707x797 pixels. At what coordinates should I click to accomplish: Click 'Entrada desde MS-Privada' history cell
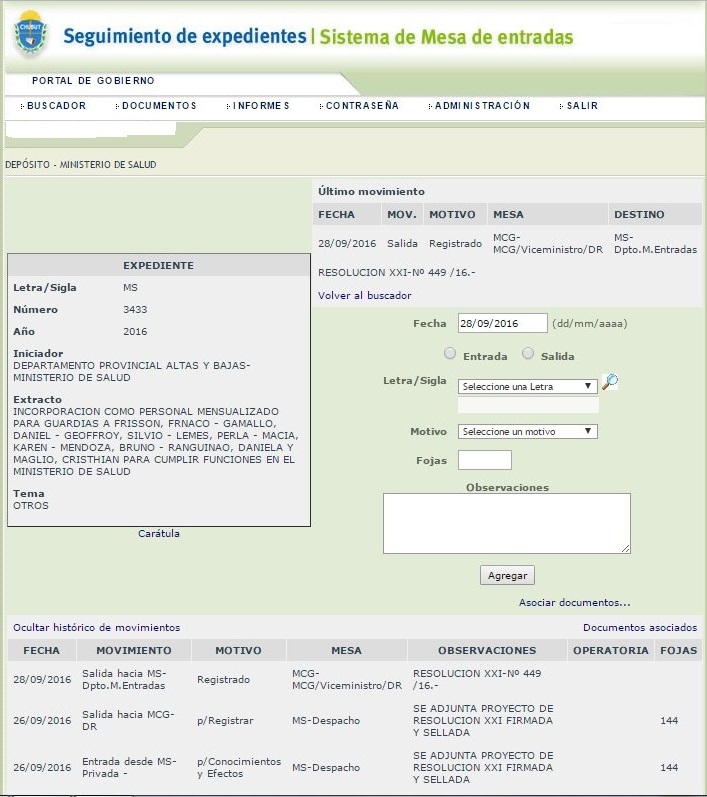129,768
